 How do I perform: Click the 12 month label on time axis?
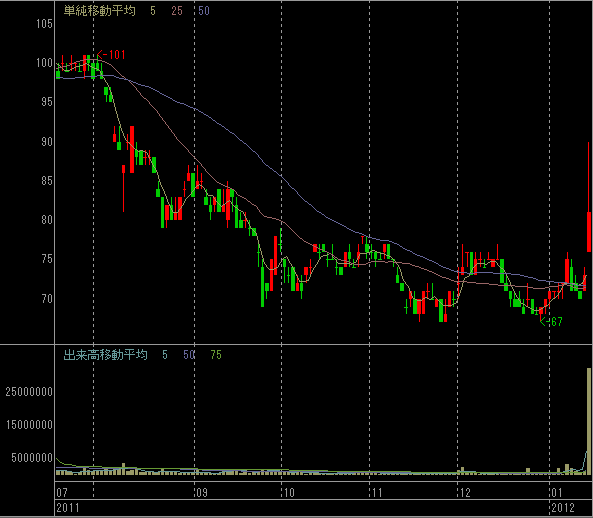coord(465,493)
